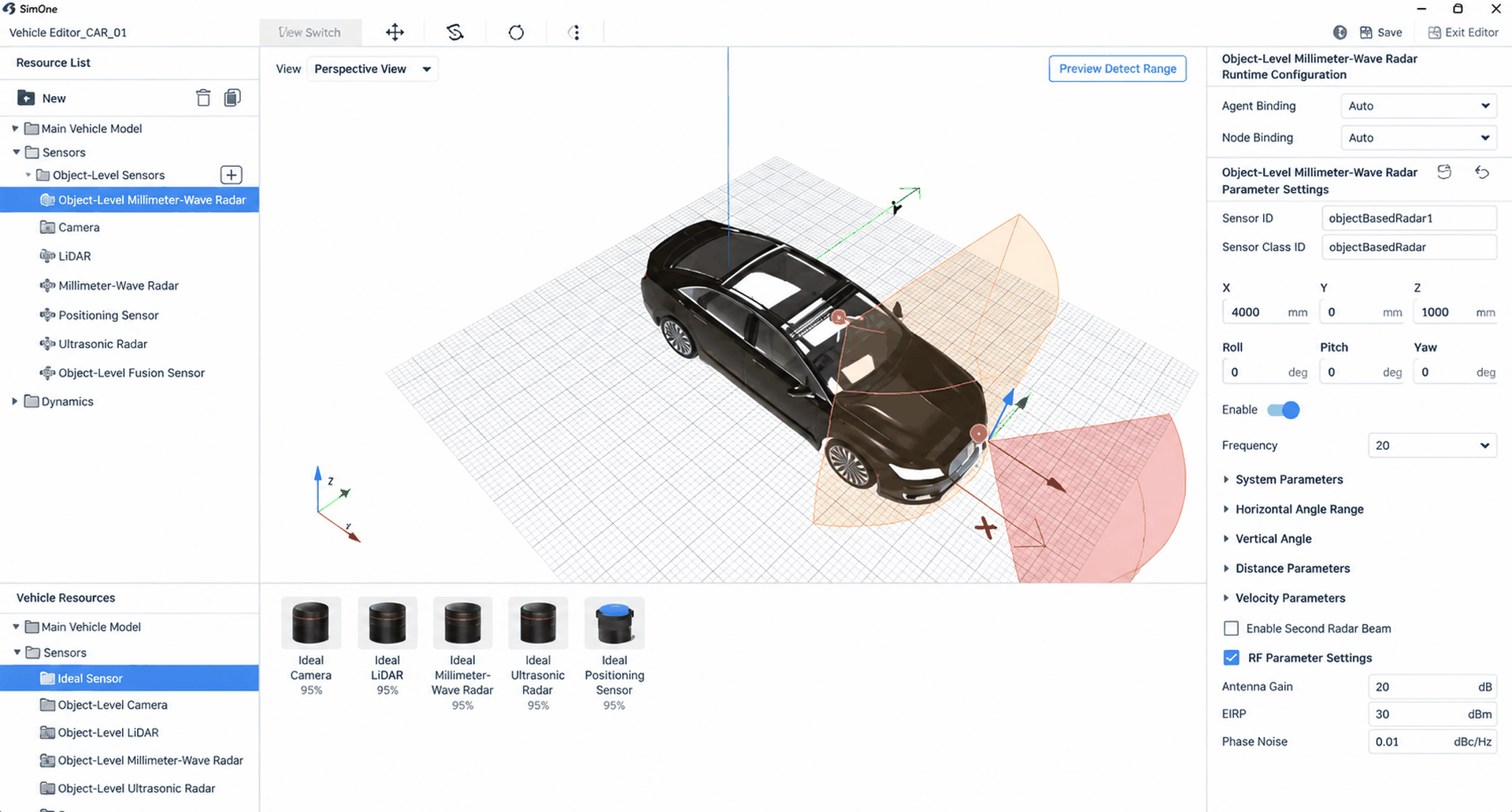This screenshot has width=1512, height=812.
Task: Click the Sensor Class ID field
Action: click(1409, 247)
